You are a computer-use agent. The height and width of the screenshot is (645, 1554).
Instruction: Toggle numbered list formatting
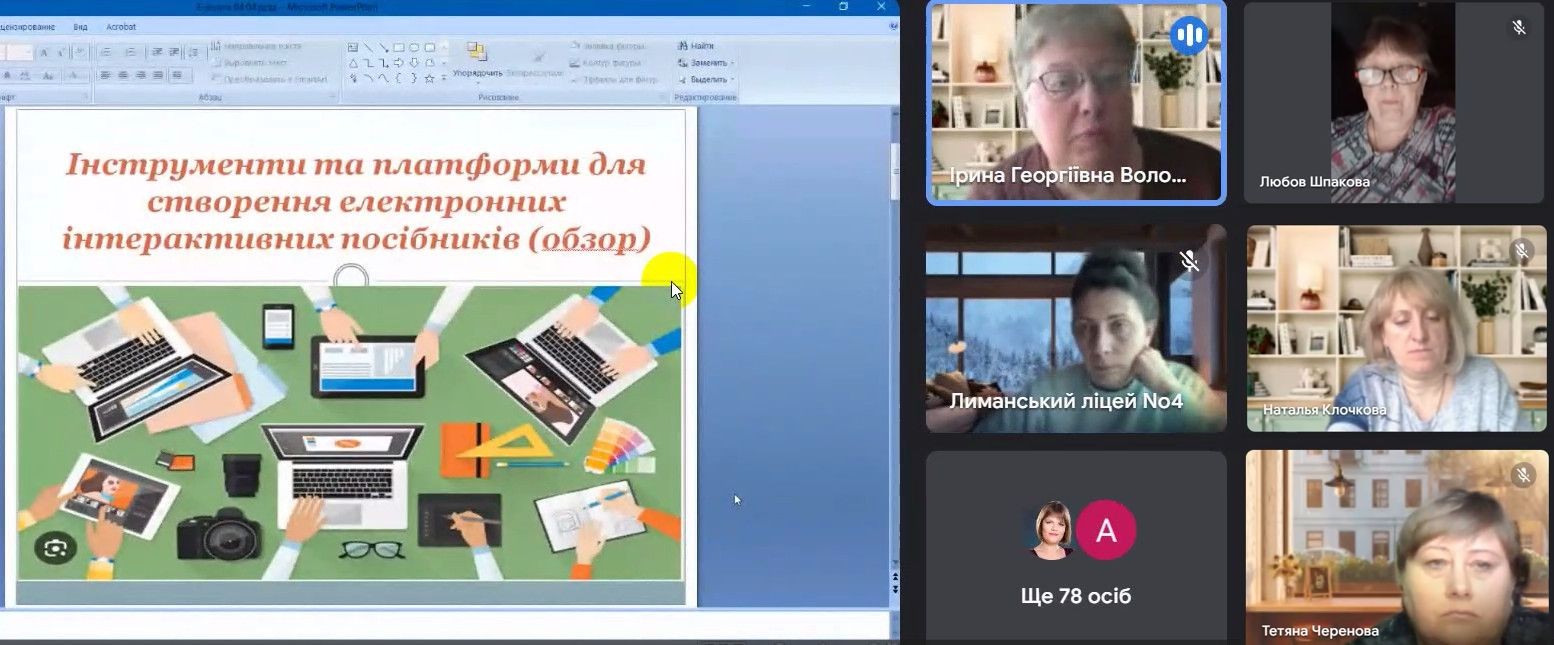(x=131, y=52)
